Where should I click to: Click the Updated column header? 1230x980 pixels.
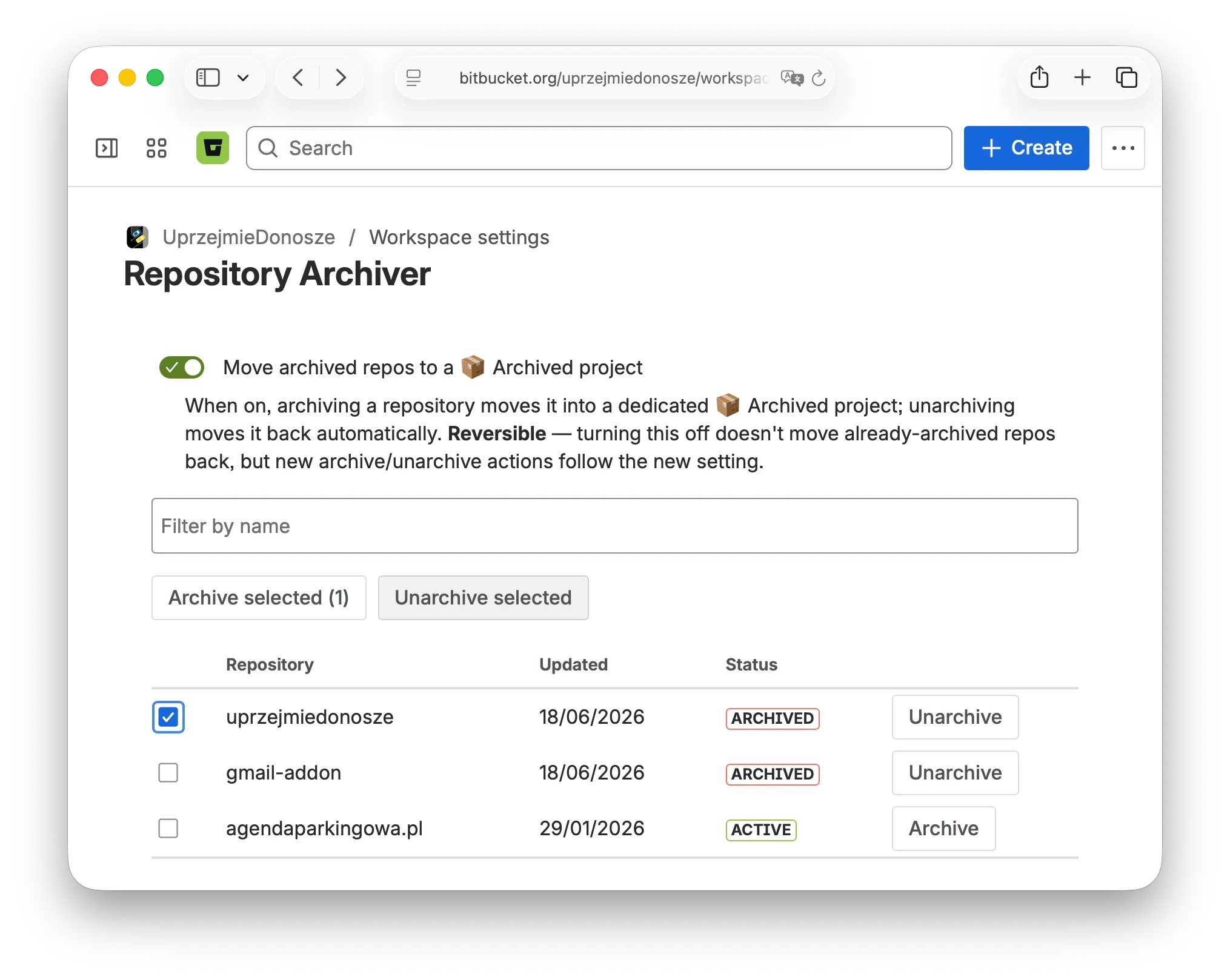click(x=573, y=664)
